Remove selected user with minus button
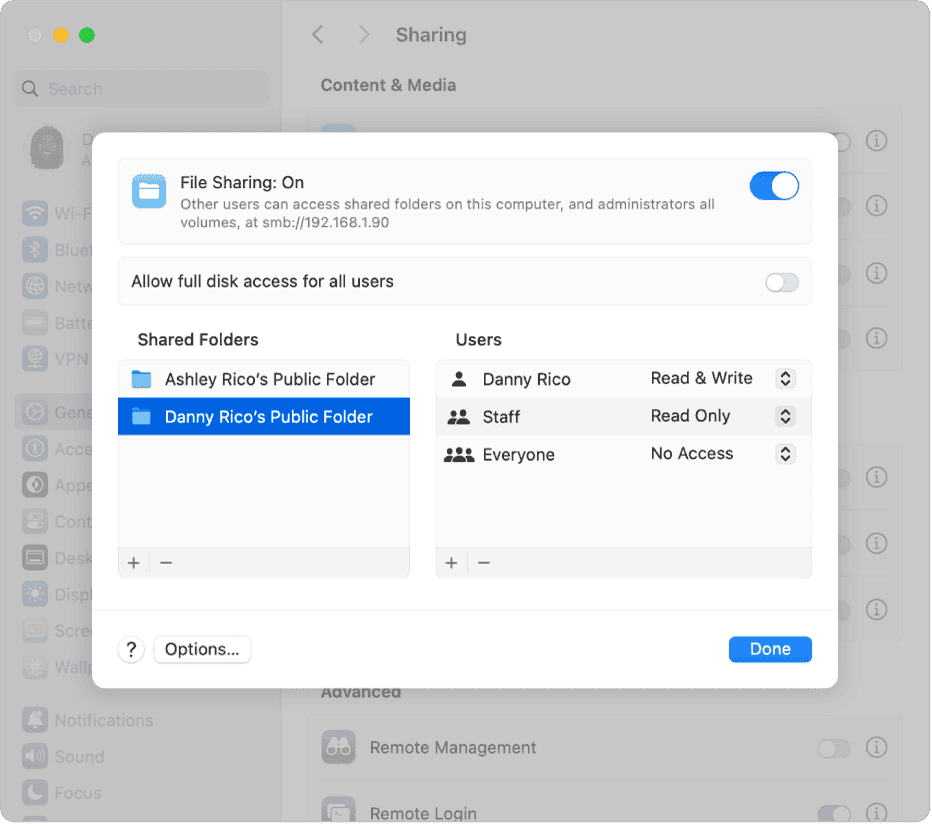The image size is (932, 826). [484, 563]
